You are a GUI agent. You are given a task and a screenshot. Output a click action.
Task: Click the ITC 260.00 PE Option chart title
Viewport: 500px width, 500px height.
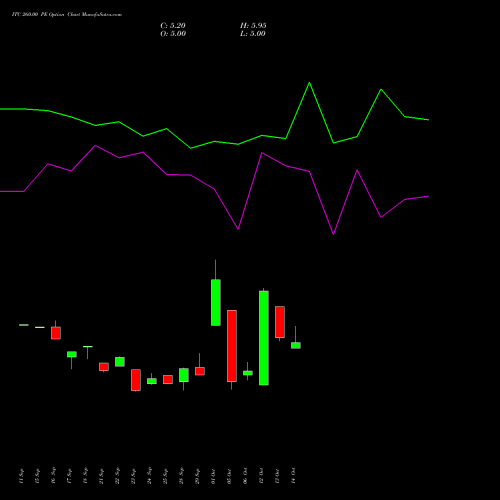click(x=67, y=15)
